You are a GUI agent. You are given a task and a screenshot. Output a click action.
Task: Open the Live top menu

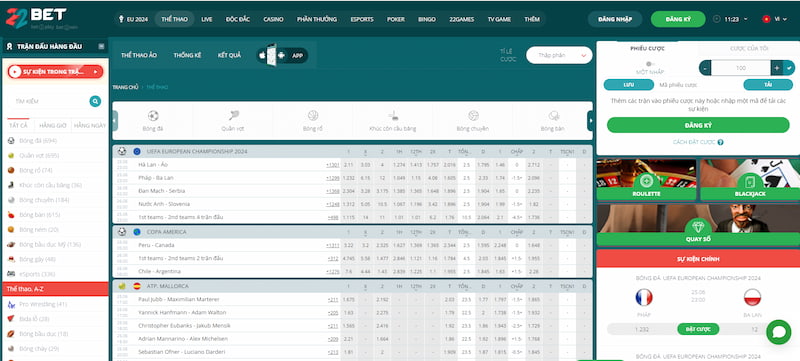pos(207,19)
